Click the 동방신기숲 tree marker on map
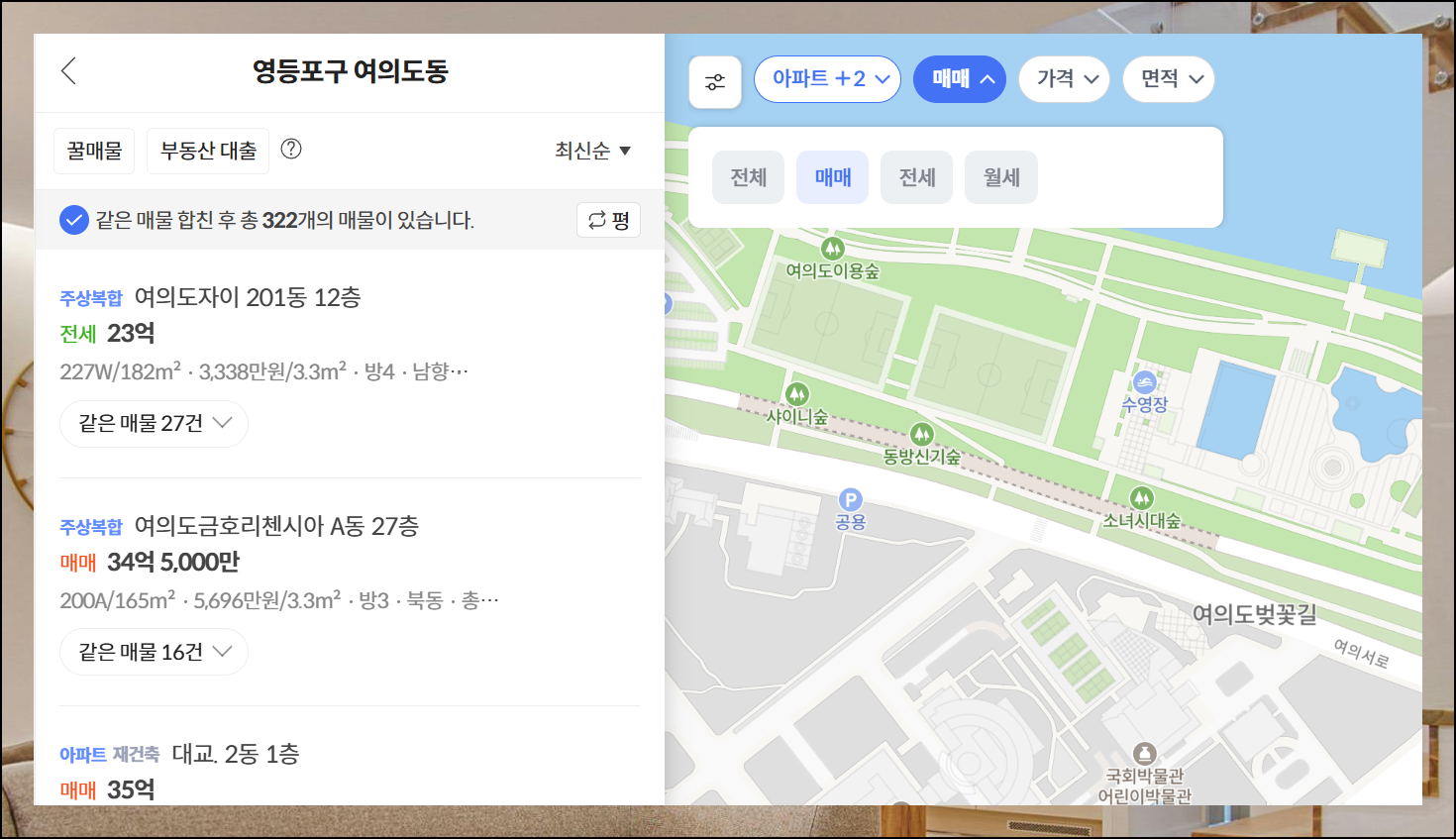Screen dimensions: 1456x839 pyautogui.click(x=922, y=434)
